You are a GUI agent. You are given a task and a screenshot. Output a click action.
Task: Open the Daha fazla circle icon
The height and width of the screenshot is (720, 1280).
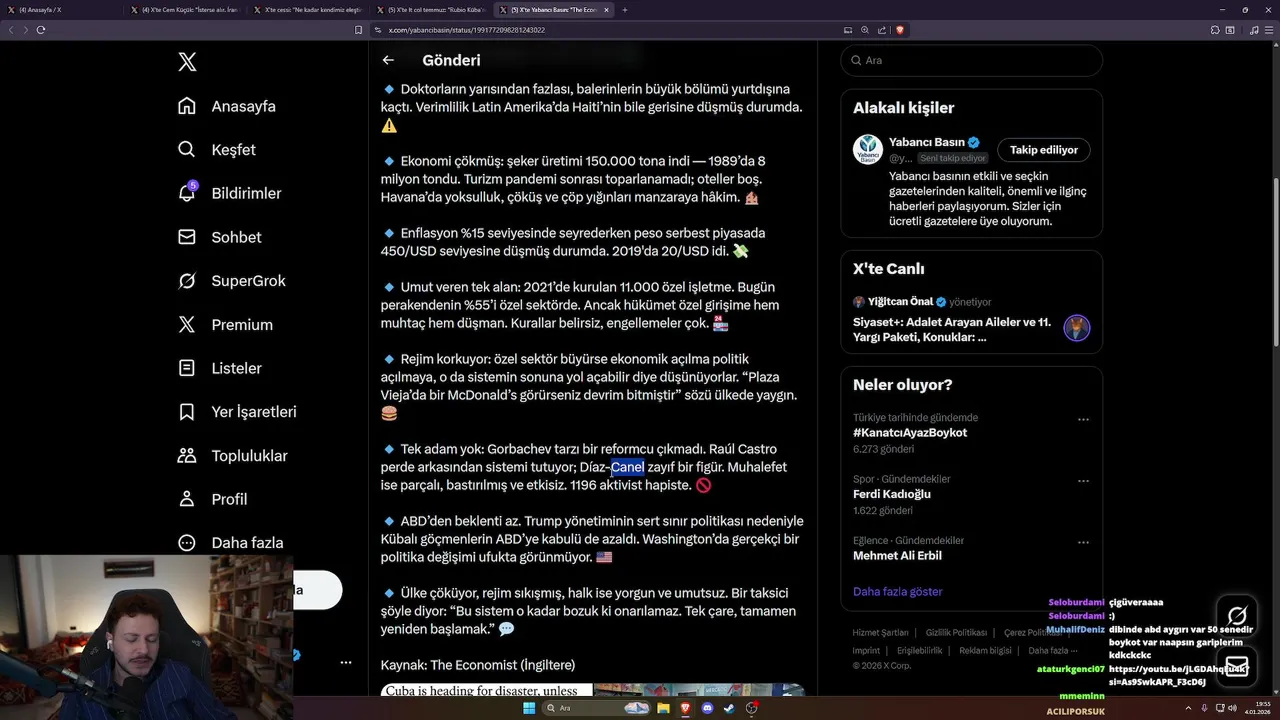point(187,543)
